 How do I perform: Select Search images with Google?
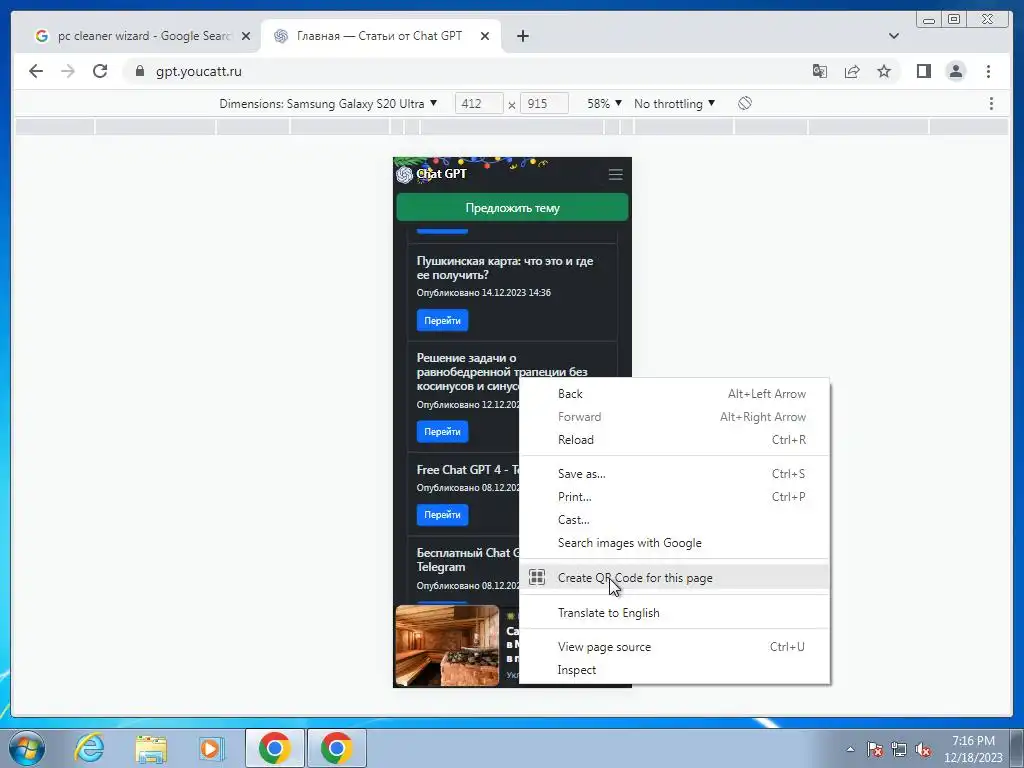click(x=675, y=543)
